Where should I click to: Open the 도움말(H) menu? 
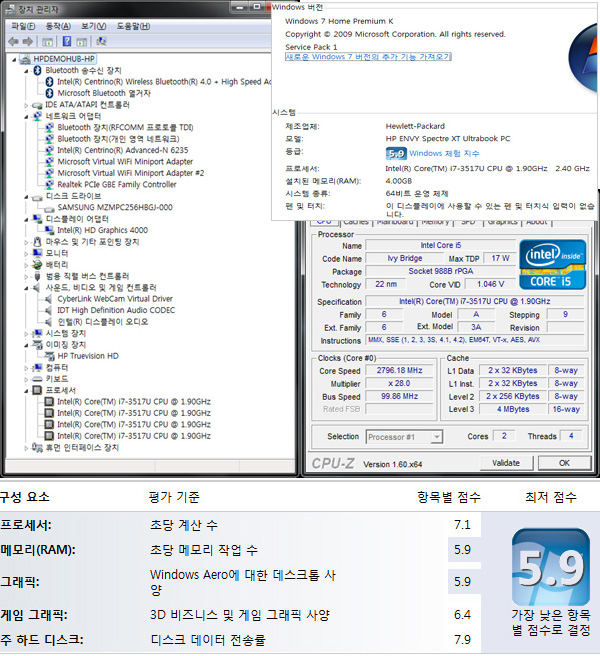[133, 26]
